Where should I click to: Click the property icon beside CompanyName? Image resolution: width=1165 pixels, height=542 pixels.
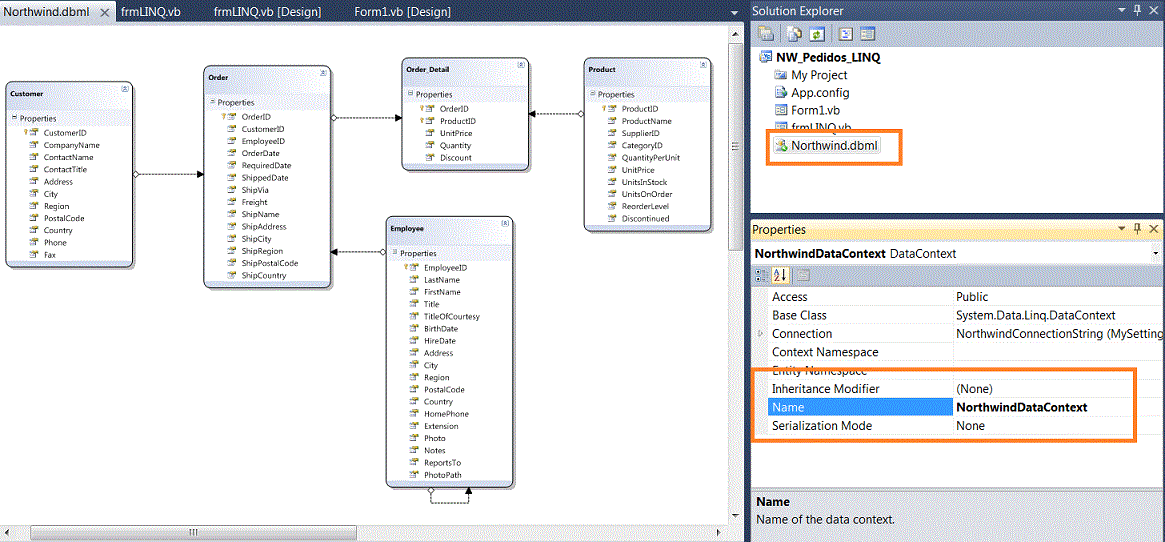tap(33, 145)
